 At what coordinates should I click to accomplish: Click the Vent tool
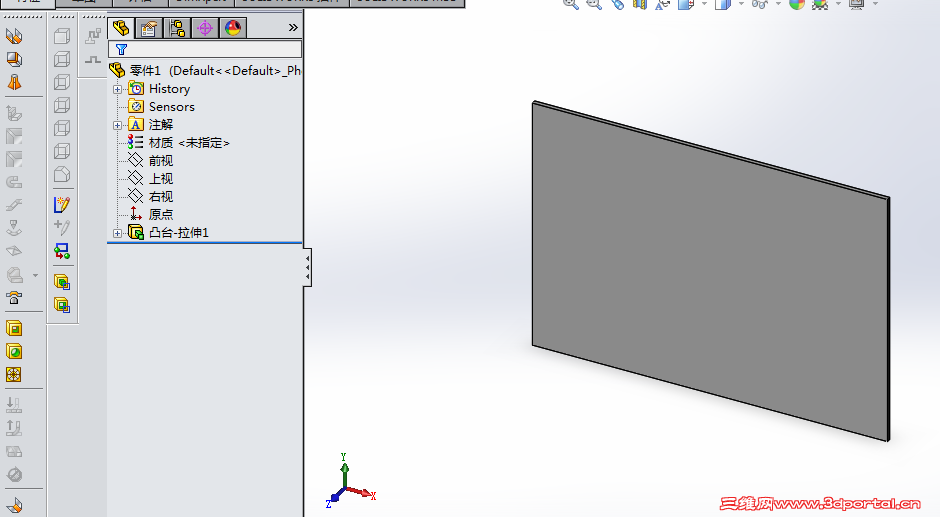coord(14,375)
